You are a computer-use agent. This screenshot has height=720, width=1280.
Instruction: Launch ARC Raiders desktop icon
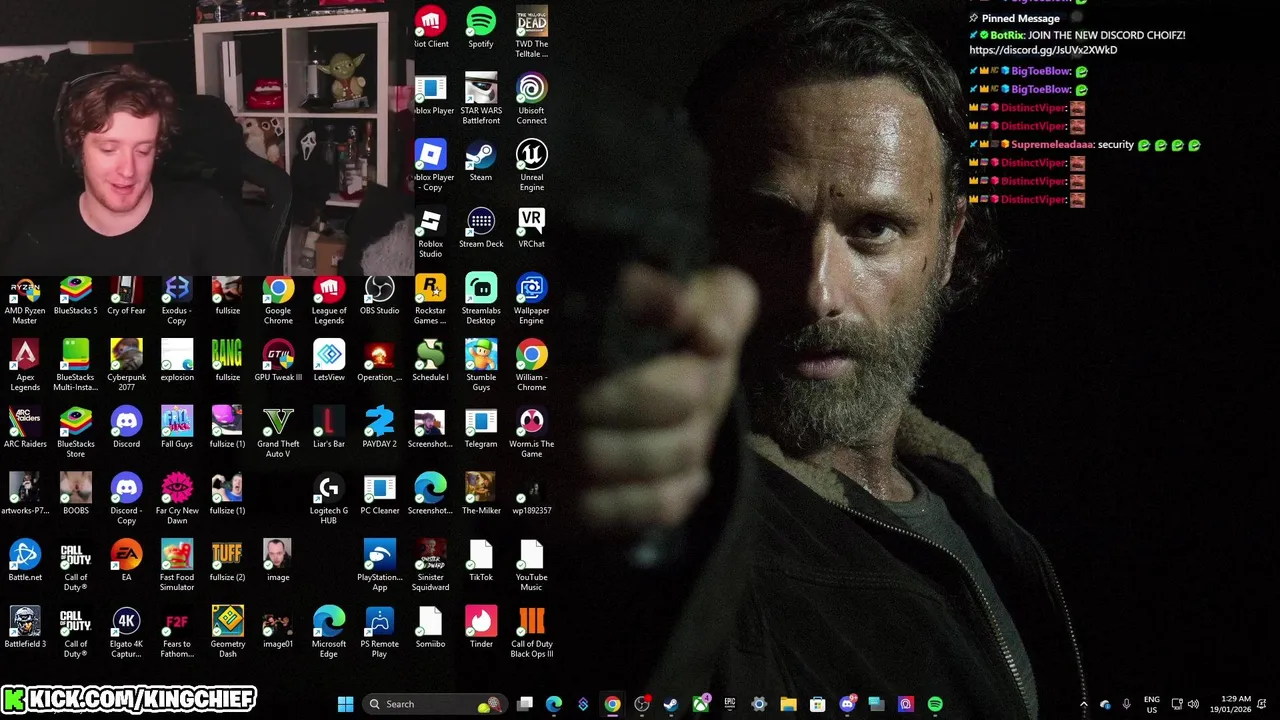[25, 427]
